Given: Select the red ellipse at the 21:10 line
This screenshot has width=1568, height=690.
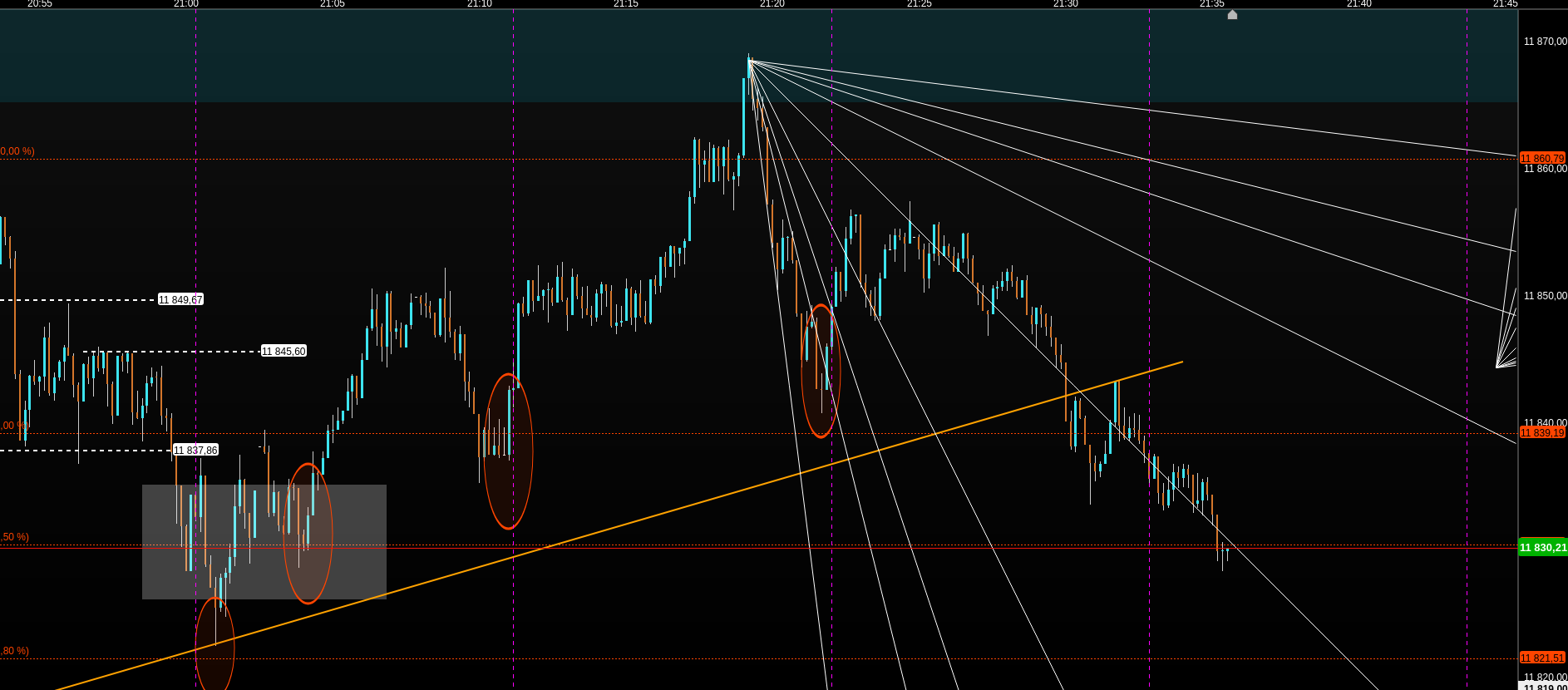Looking at the screenshot, I should pos(508,451).
